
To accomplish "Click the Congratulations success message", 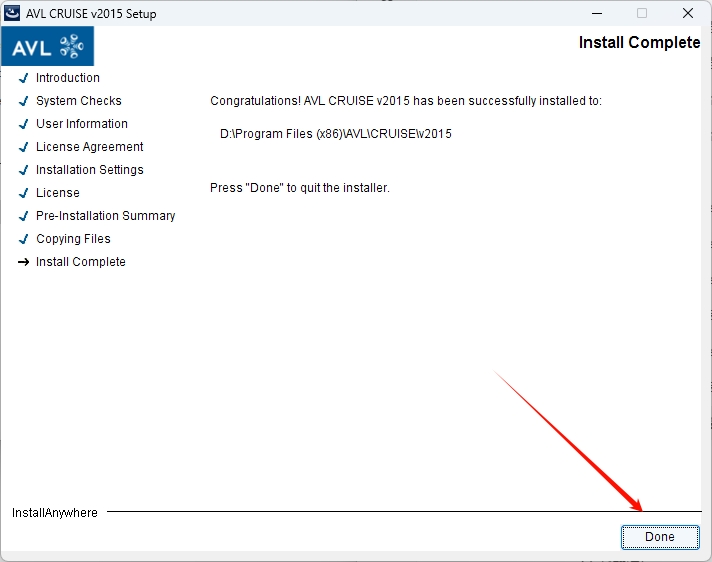I will (406, 101).
